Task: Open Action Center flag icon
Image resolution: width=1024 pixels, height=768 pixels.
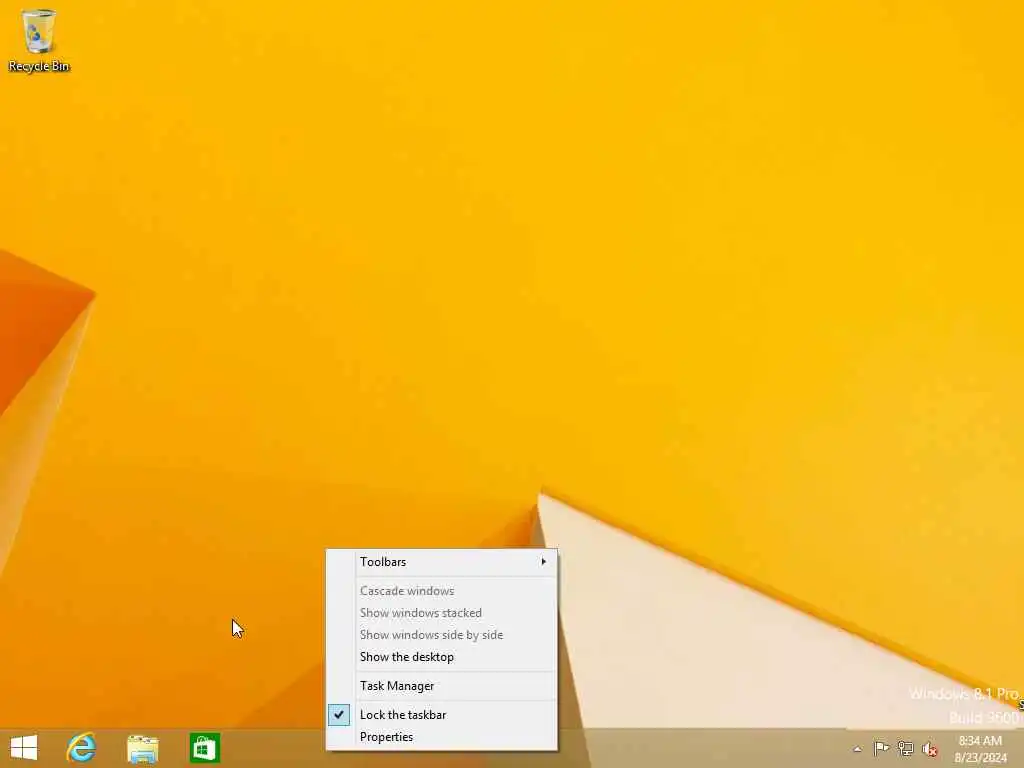Action: (x=881, y=748)
